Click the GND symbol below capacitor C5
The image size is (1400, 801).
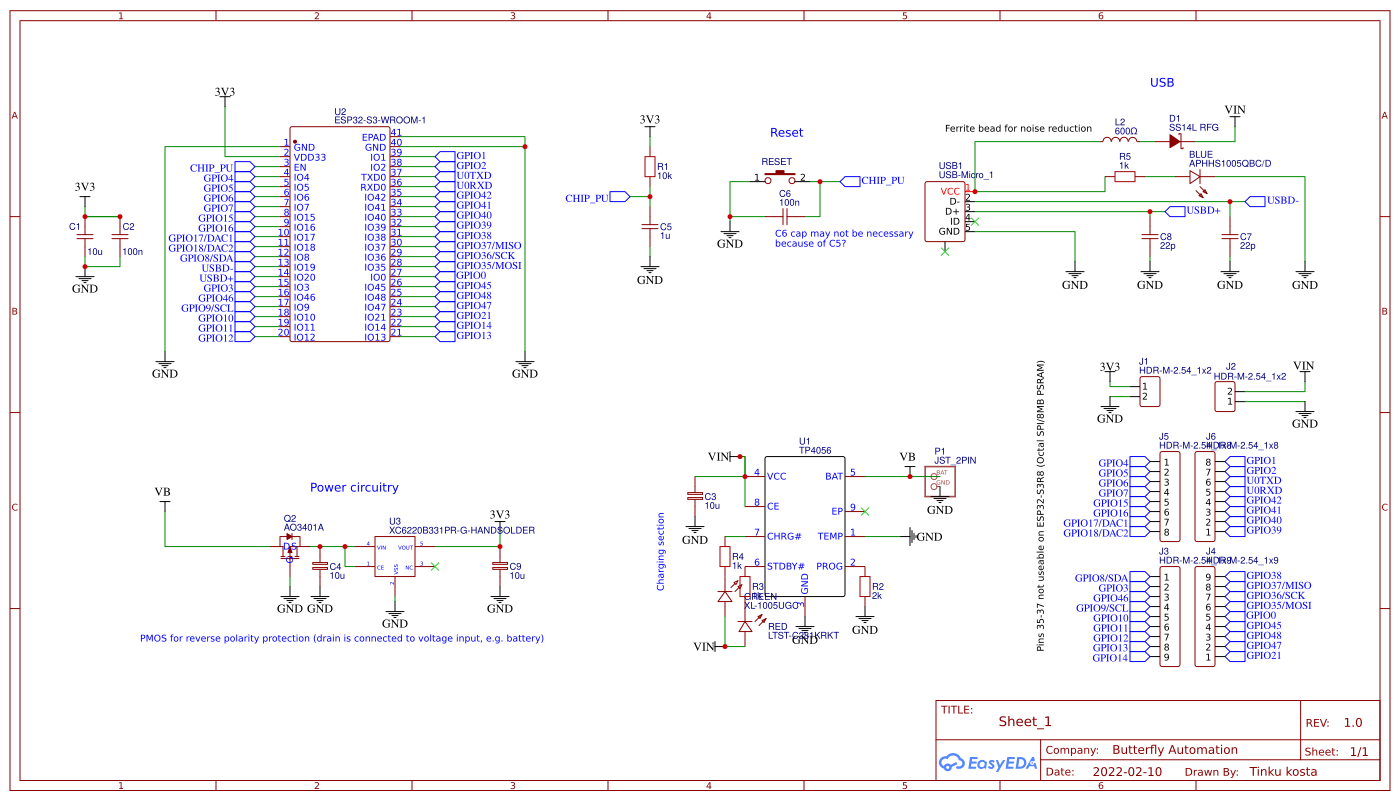tap(650, 274)
